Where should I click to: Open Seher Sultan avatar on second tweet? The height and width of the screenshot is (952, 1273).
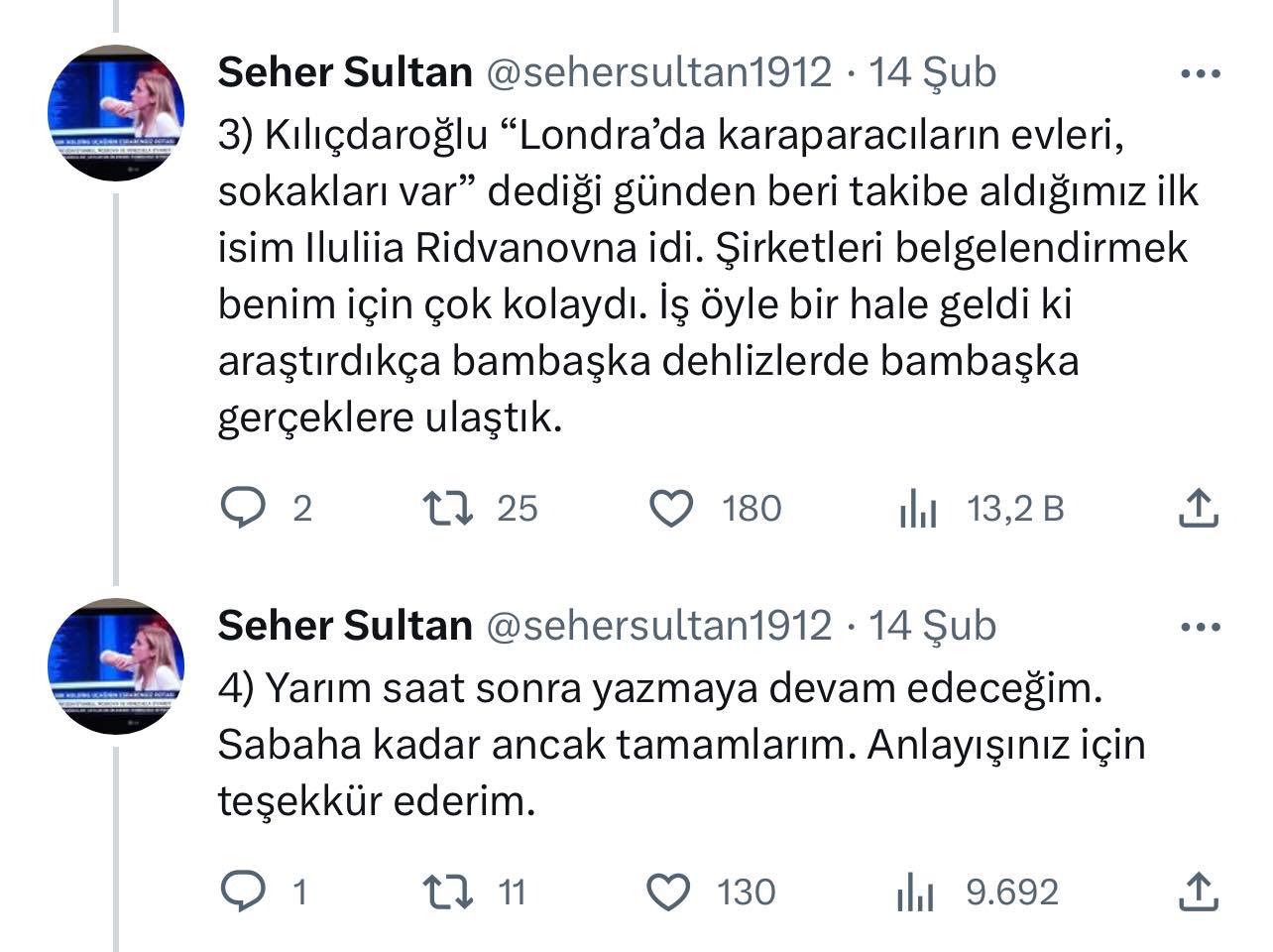point(117,666)
